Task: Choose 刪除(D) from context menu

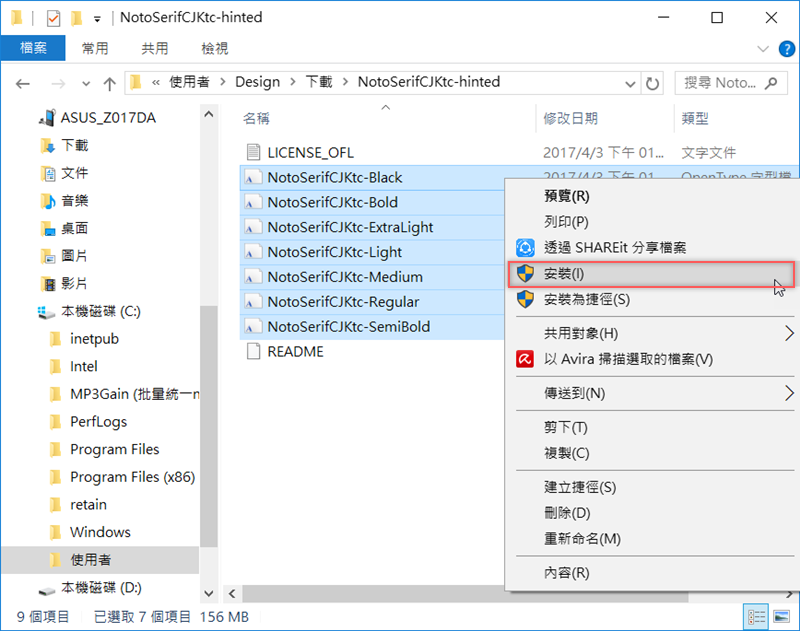Action: tap(652, 513)
